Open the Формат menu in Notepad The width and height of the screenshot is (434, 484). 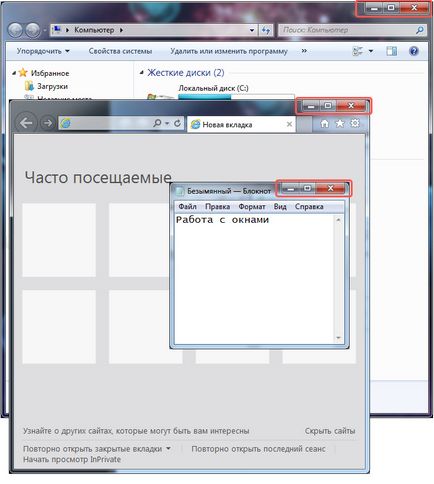click(252, 207)
